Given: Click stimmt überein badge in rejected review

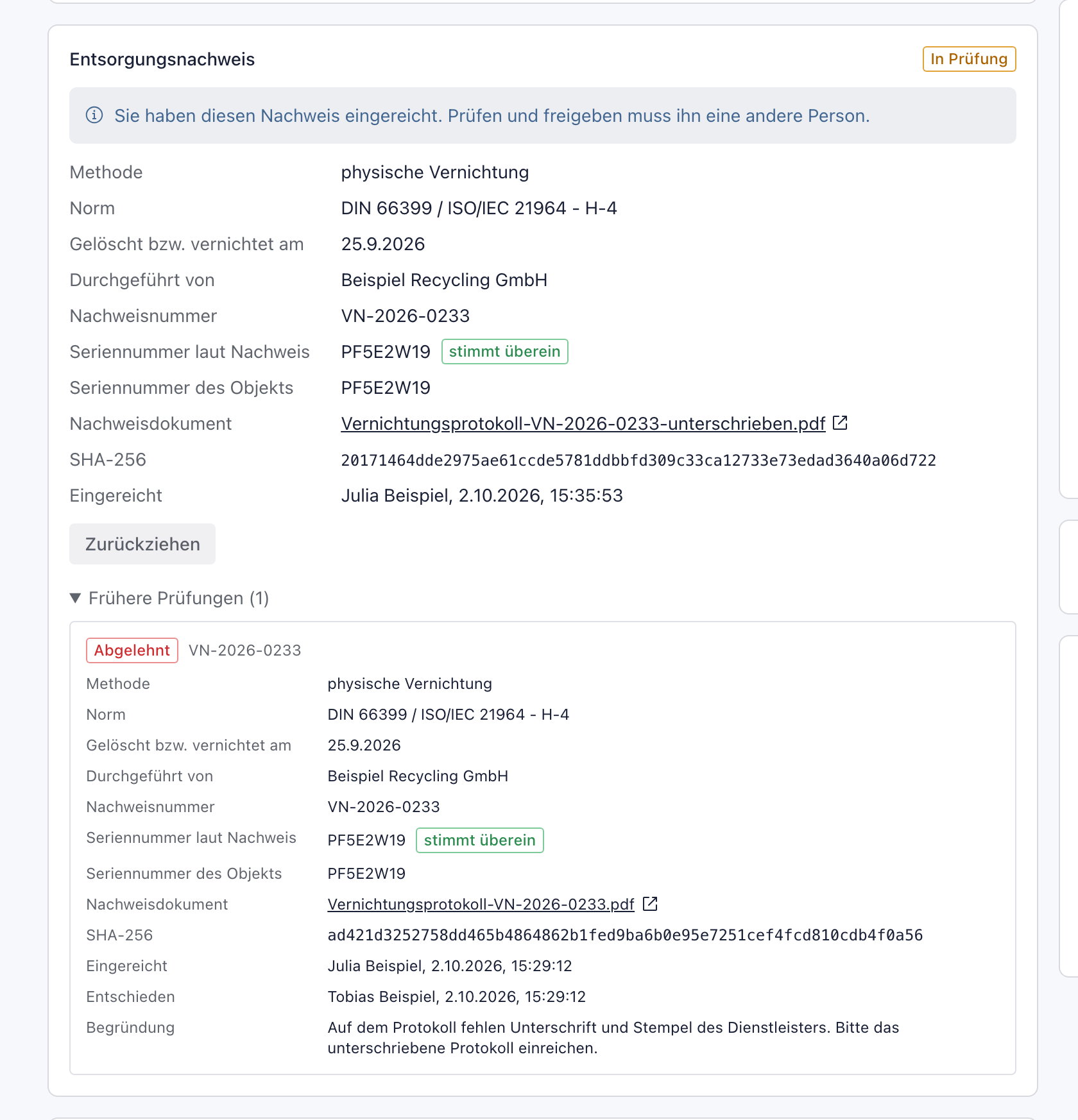Looking at the screenshot, I should pyautogui.click(x=479, y=840).
